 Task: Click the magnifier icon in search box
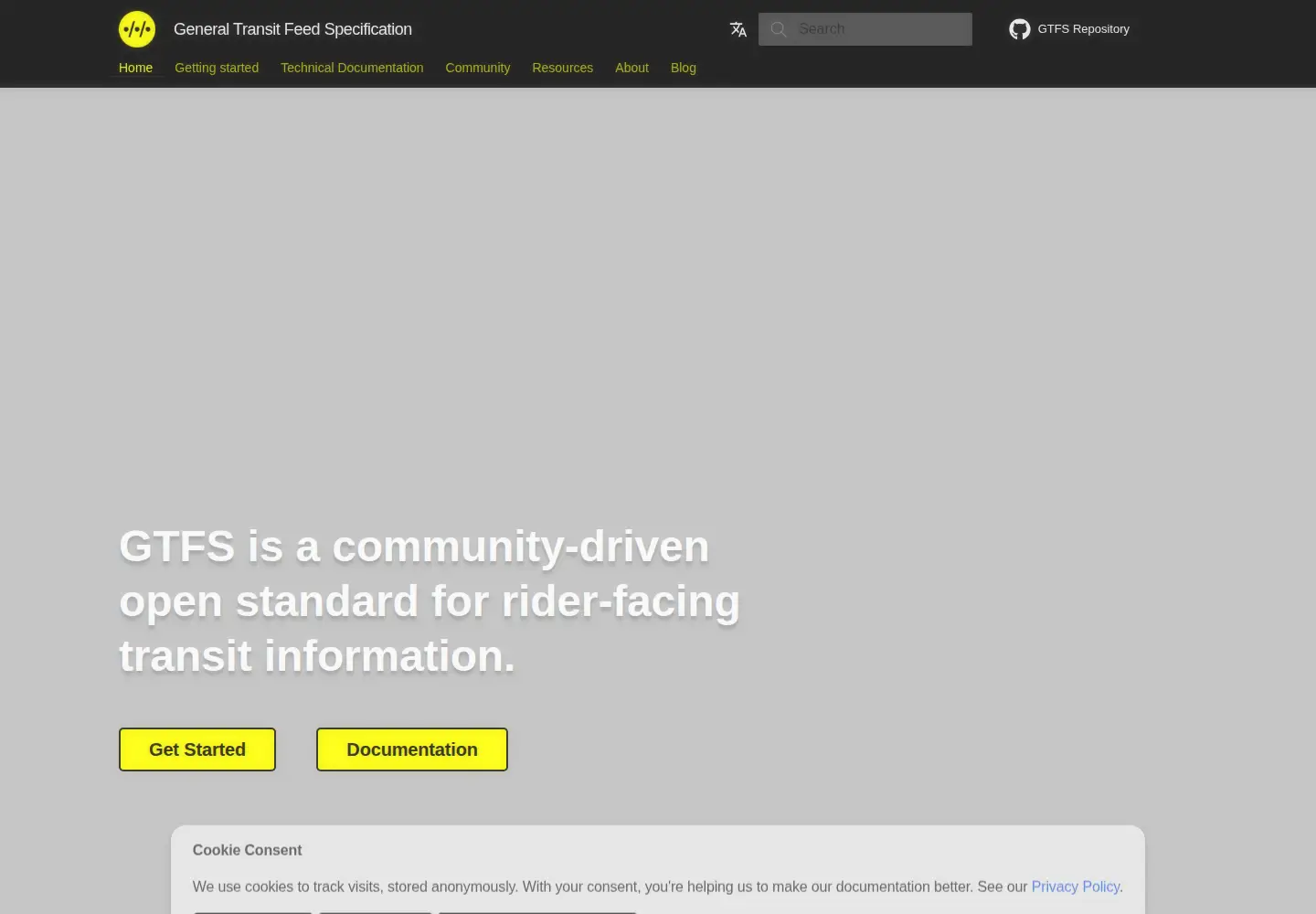tap(779, 29)
